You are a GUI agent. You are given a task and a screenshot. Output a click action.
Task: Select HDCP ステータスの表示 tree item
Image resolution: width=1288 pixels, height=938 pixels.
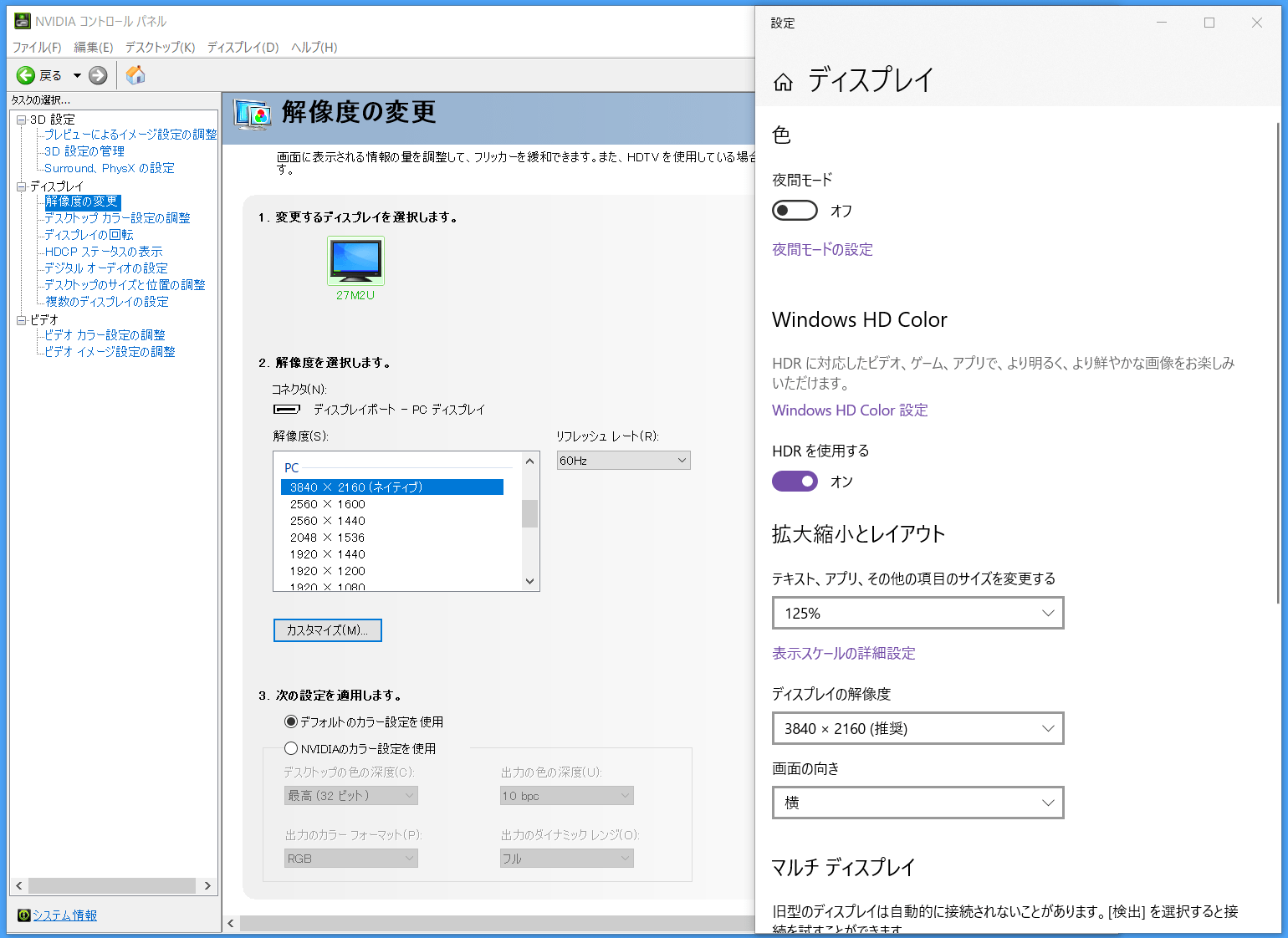[104, 252]
